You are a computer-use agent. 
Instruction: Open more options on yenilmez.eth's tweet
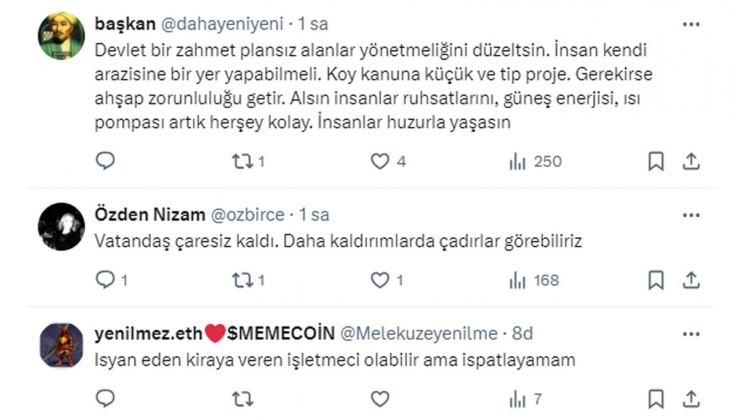tap(691, 333)
